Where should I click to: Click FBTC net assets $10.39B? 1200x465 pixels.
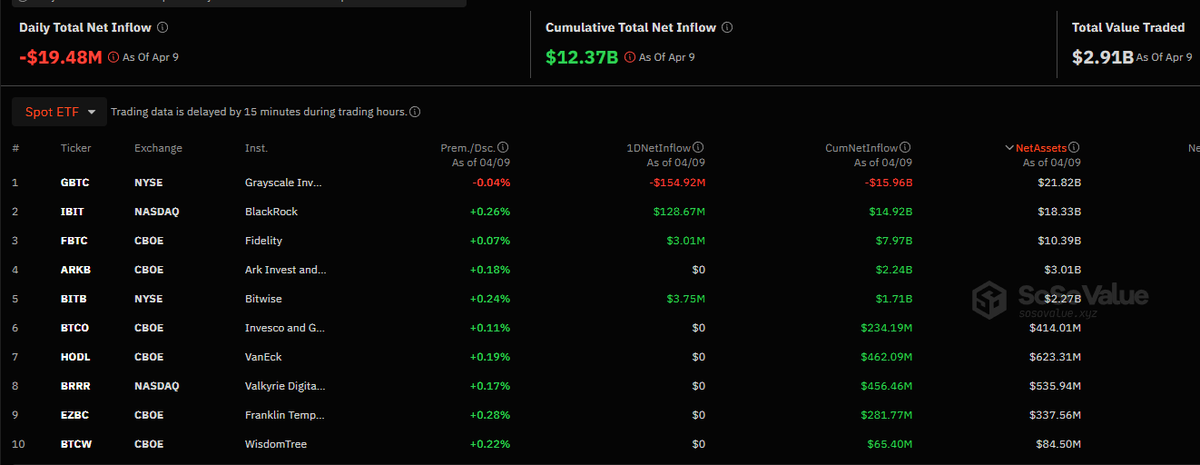coord(1058,241)
